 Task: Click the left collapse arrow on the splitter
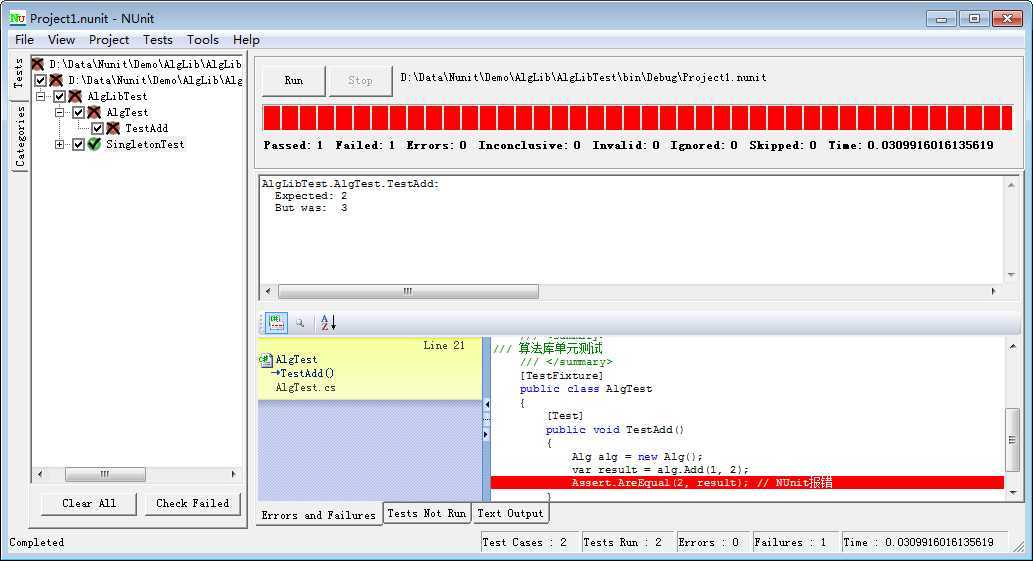(487, 404)
